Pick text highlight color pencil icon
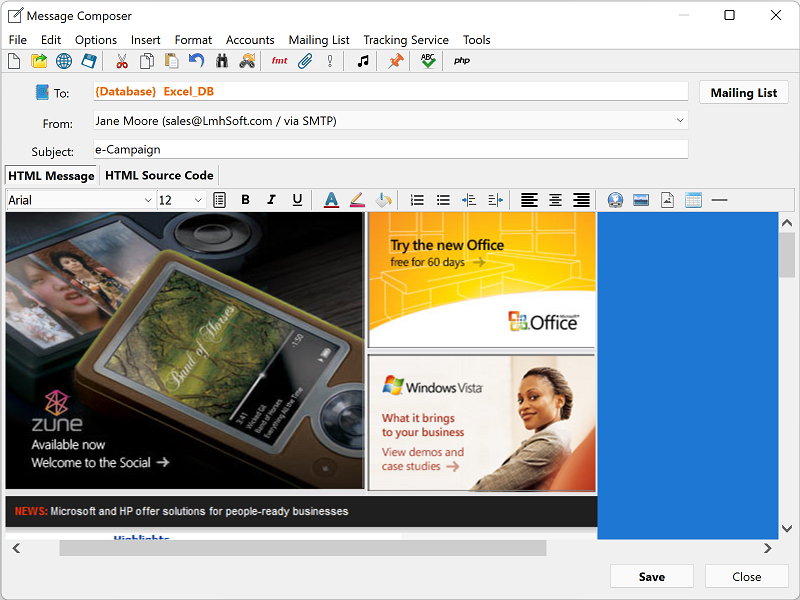 pos(357,200)
